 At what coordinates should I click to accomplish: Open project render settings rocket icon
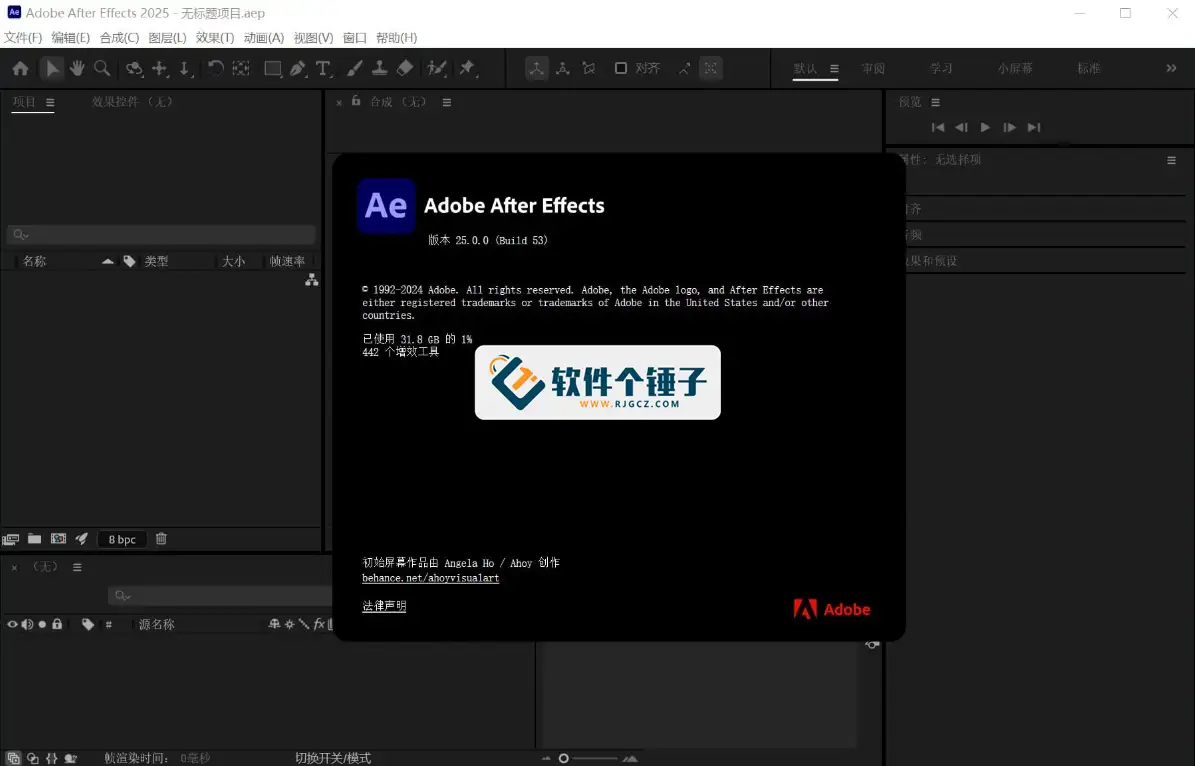coord(82,538)
